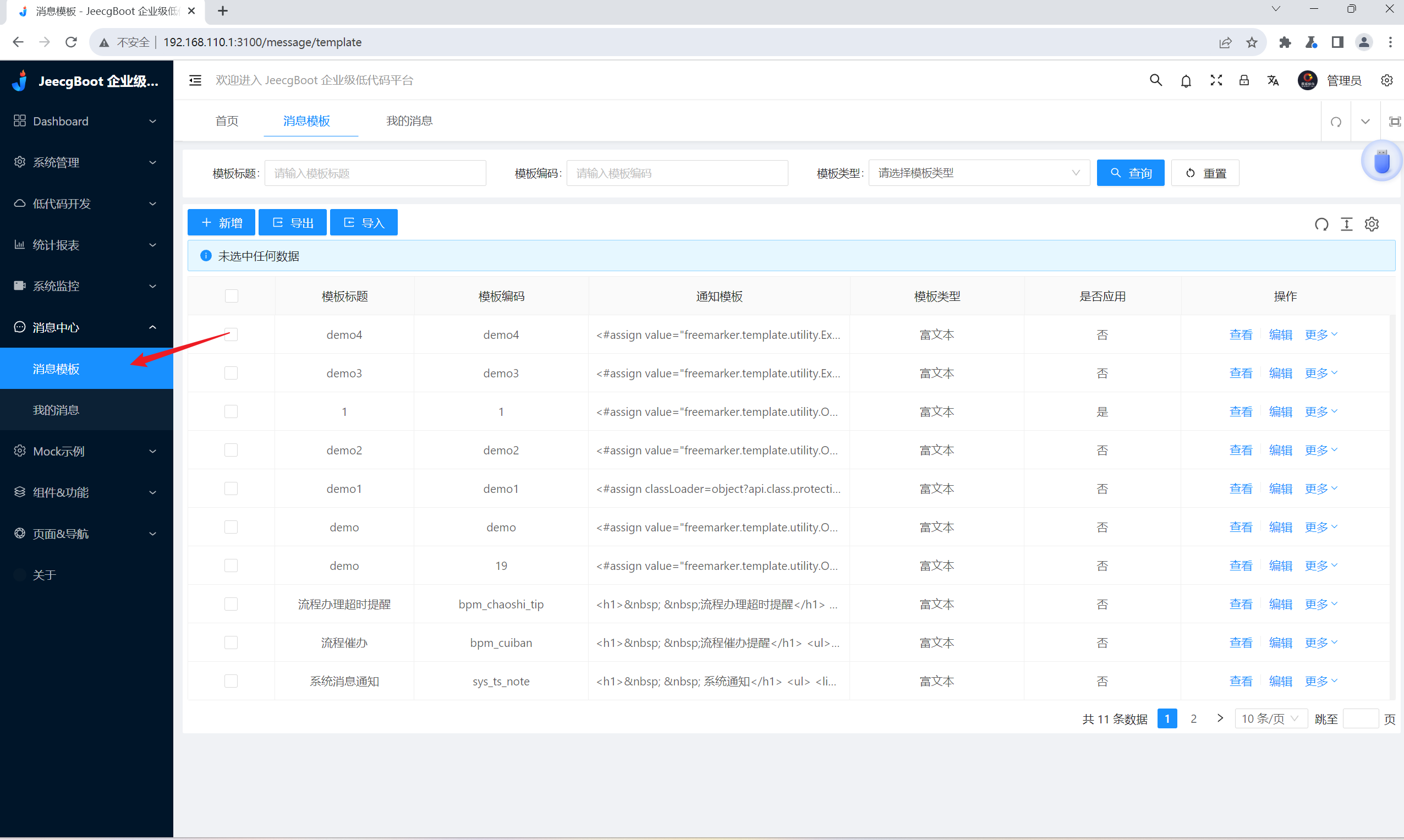Select the bpm_cuiban row checkbox
Image resolution: width=1404 pixels, height=840 pixels.
(231, 643)
